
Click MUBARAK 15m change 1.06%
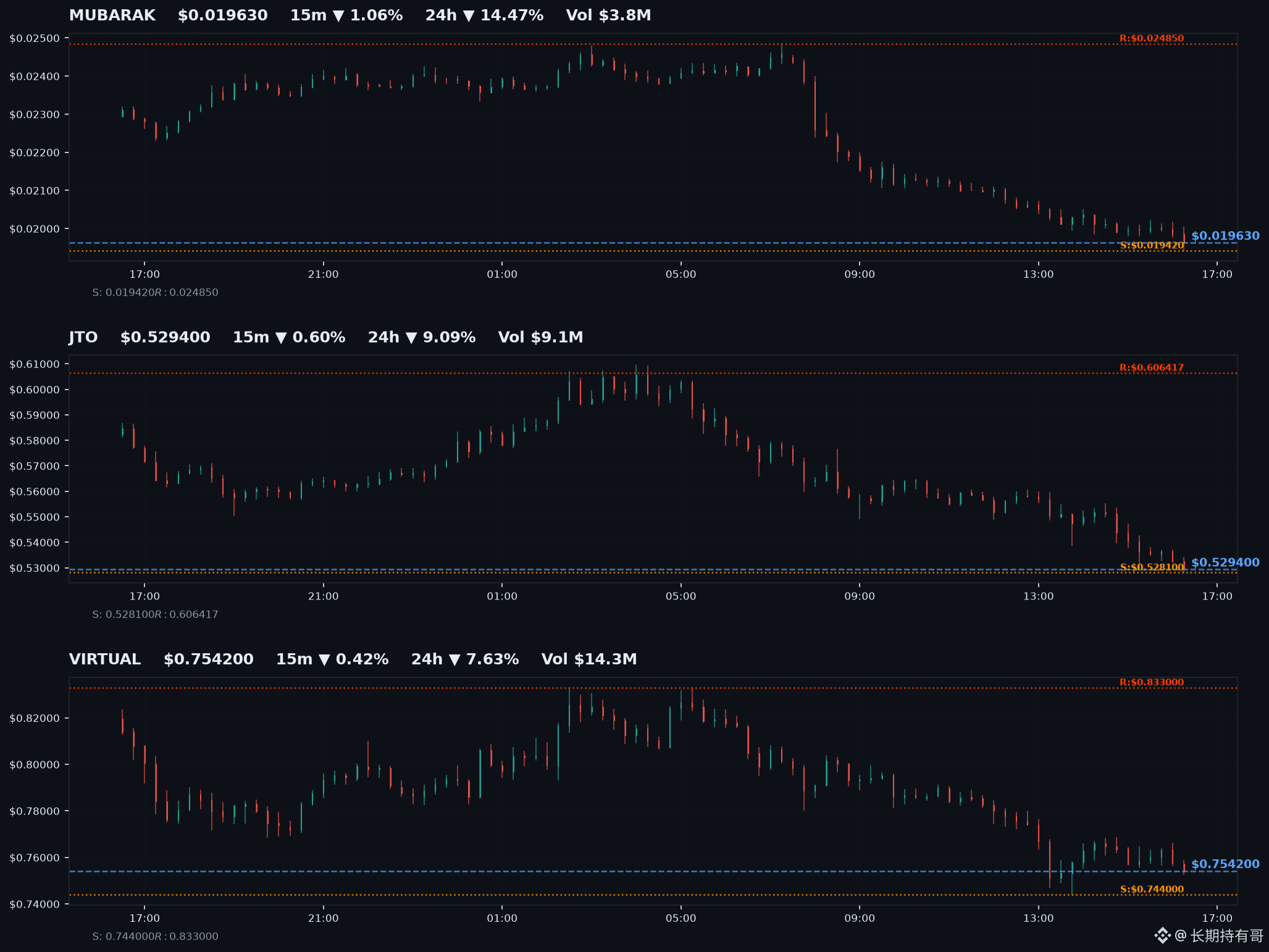coord(346,15)
